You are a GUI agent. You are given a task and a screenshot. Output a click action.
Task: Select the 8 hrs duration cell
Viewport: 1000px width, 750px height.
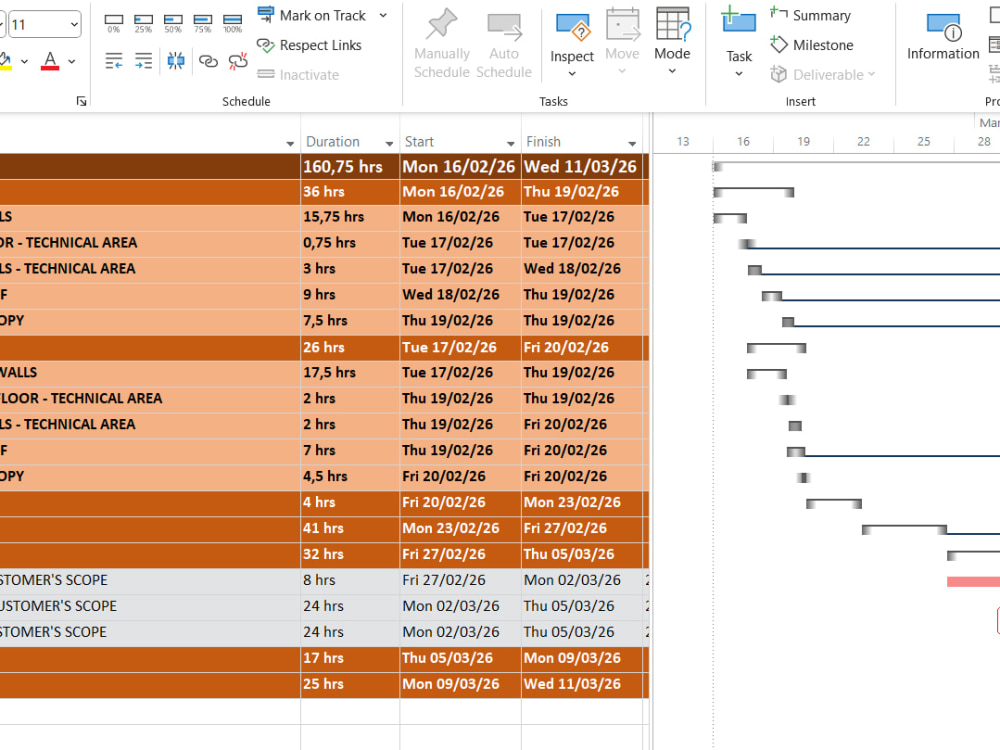[x=350, y=580]
